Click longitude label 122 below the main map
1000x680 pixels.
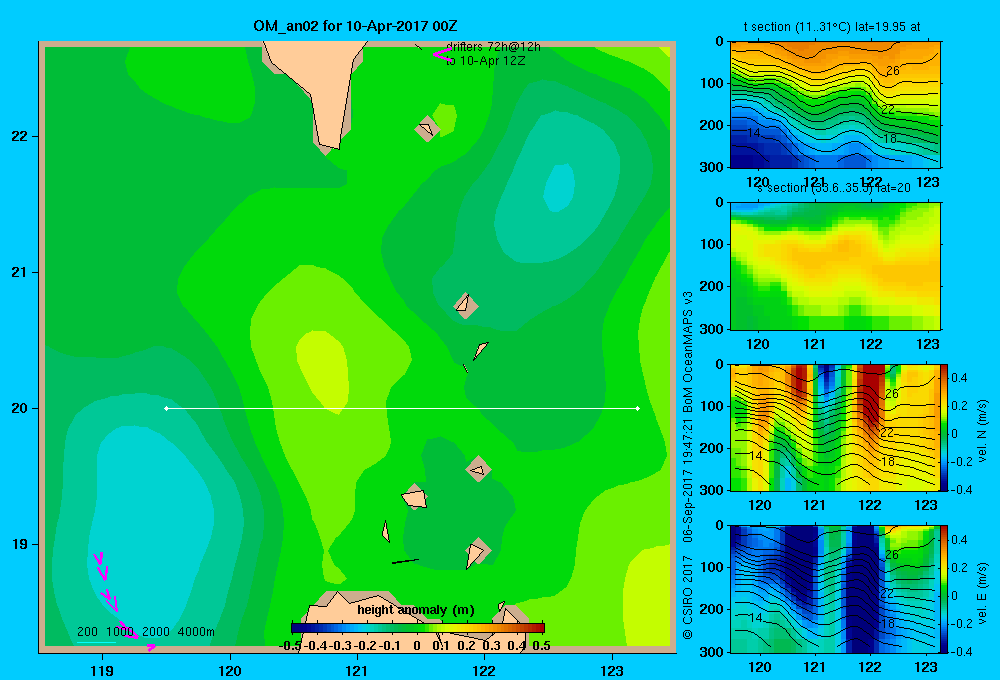click(x=484, y=670)
